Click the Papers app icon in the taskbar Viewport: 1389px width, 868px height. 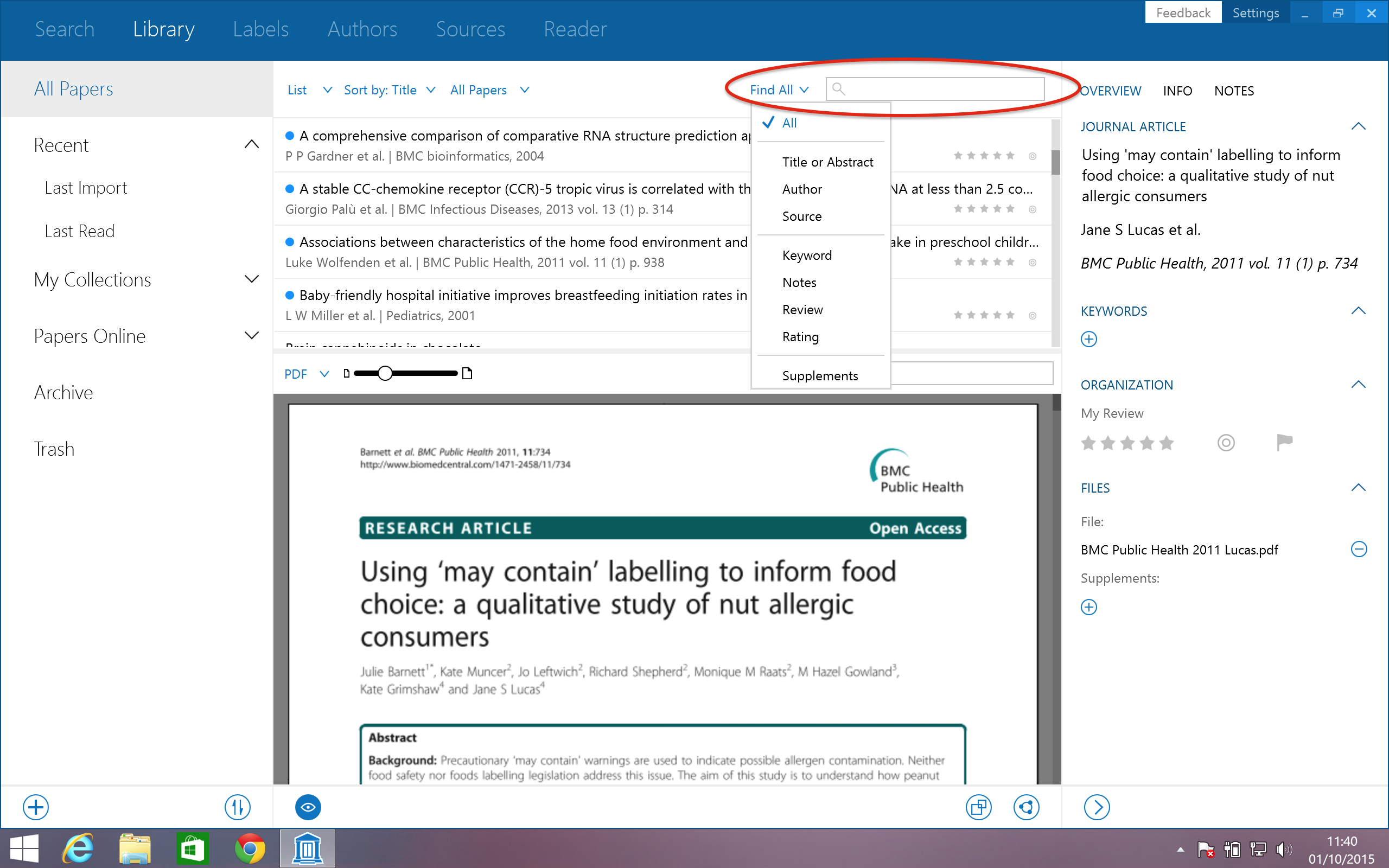tap(308, 848)
